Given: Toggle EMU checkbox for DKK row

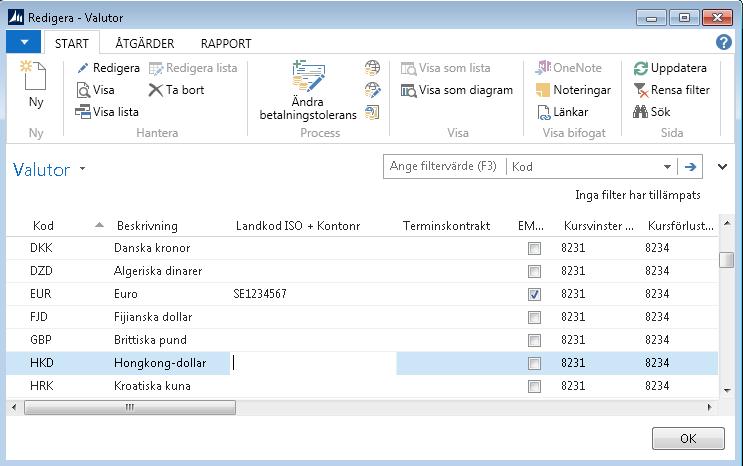Looking at the screenshot, I should click(x=534, y=248).
